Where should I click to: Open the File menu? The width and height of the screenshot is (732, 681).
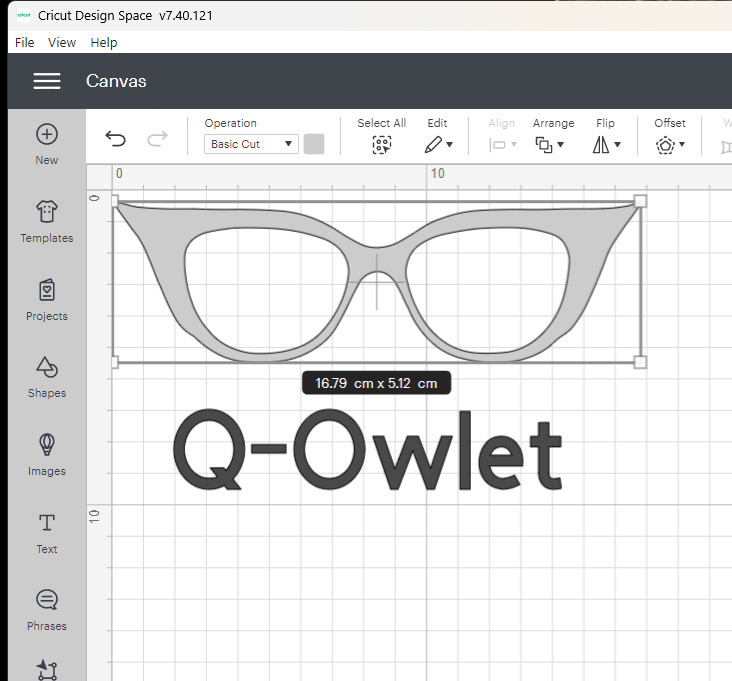point(25,42)
